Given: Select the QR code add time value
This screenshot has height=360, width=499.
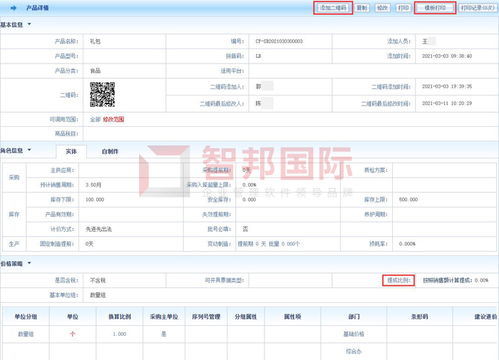Looking at the screenshot, I should pos(447,86).
